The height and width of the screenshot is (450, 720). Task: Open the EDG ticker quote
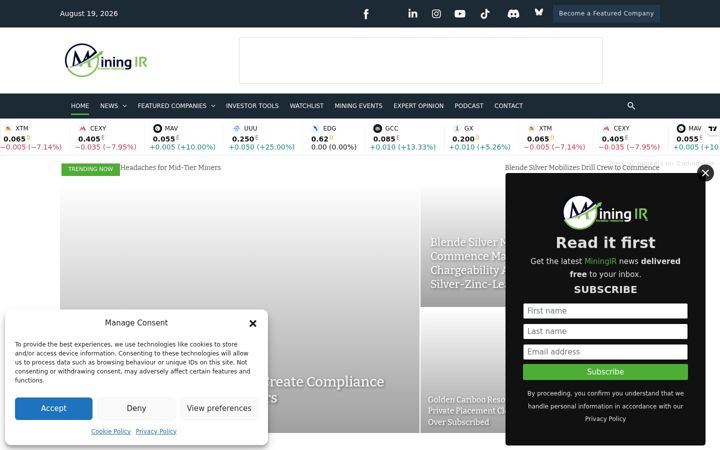pyautogui.click(x=334, y=137)
